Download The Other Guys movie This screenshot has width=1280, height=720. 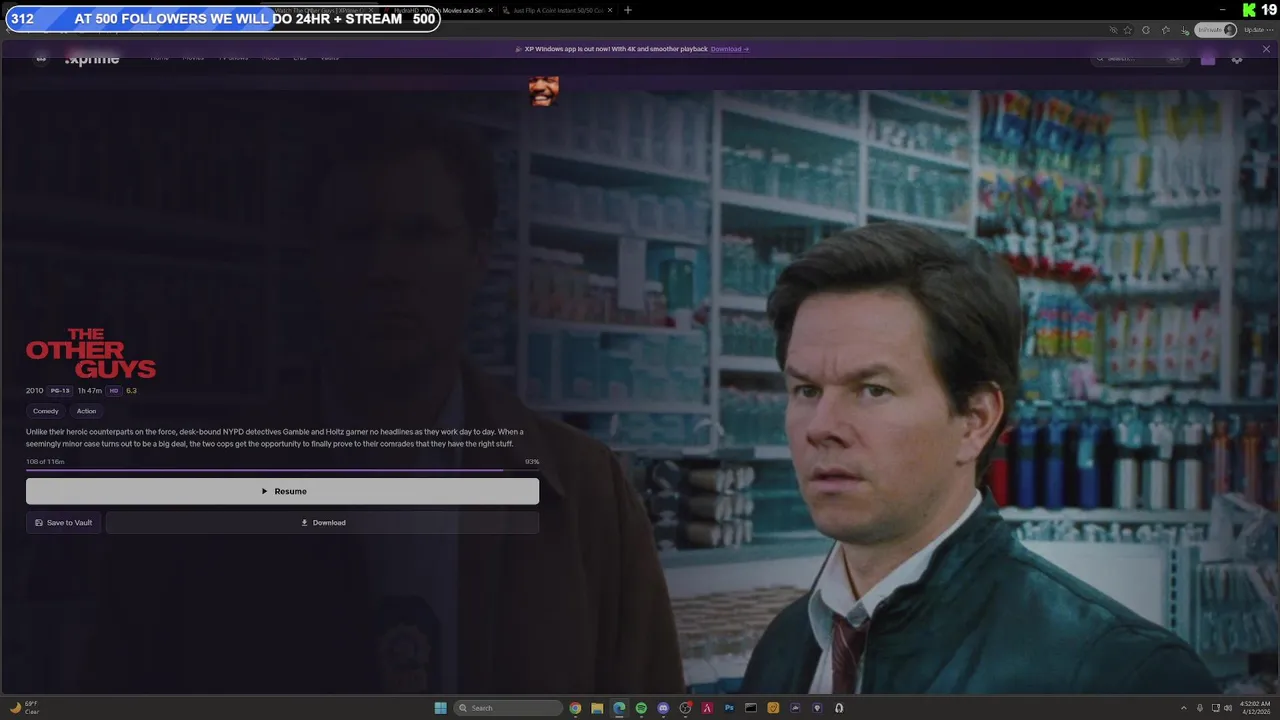click(x=322, y=523)
